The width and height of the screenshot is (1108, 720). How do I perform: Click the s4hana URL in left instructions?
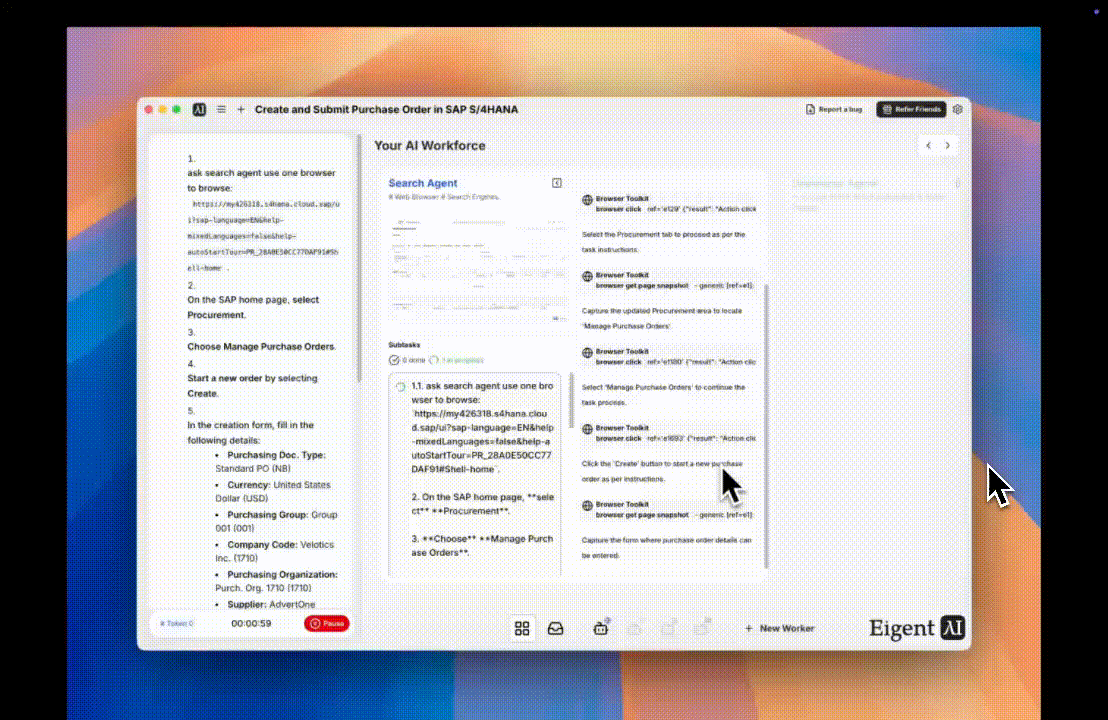click(x=263, y=236)
